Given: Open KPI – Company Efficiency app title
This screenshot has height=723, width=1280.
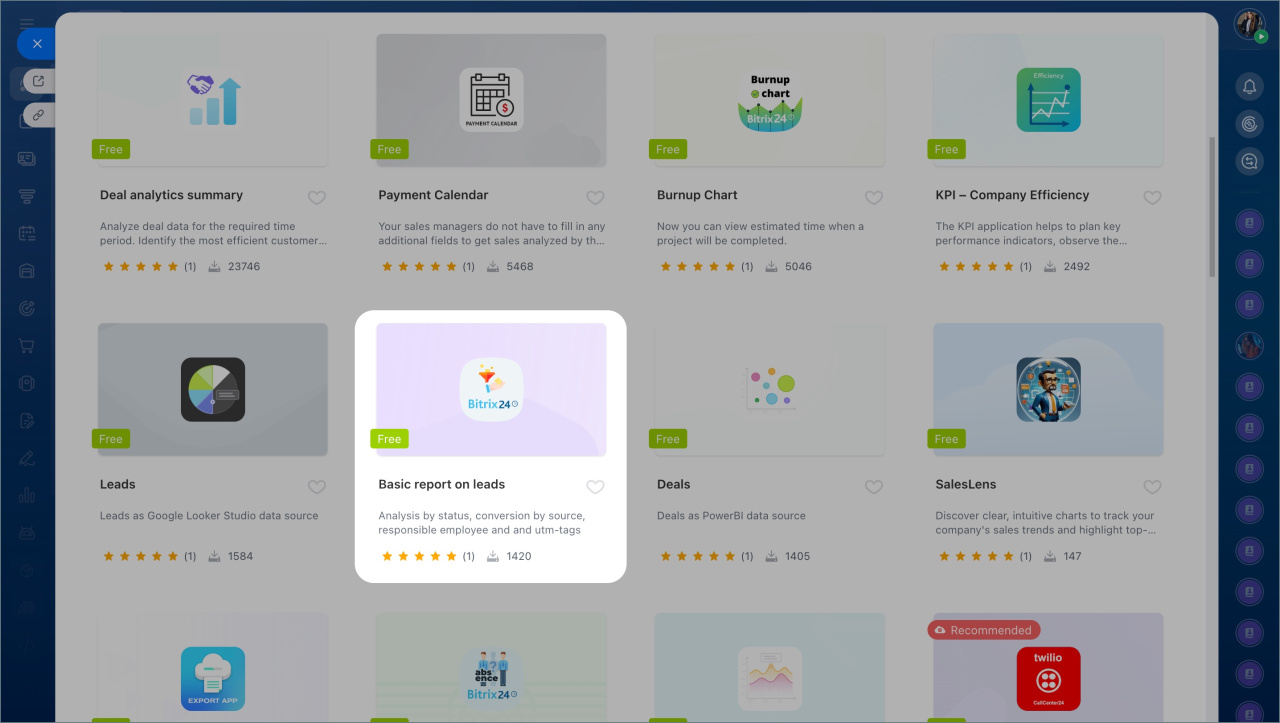Looking at the screenshot, I should [x=1012, y=195].
